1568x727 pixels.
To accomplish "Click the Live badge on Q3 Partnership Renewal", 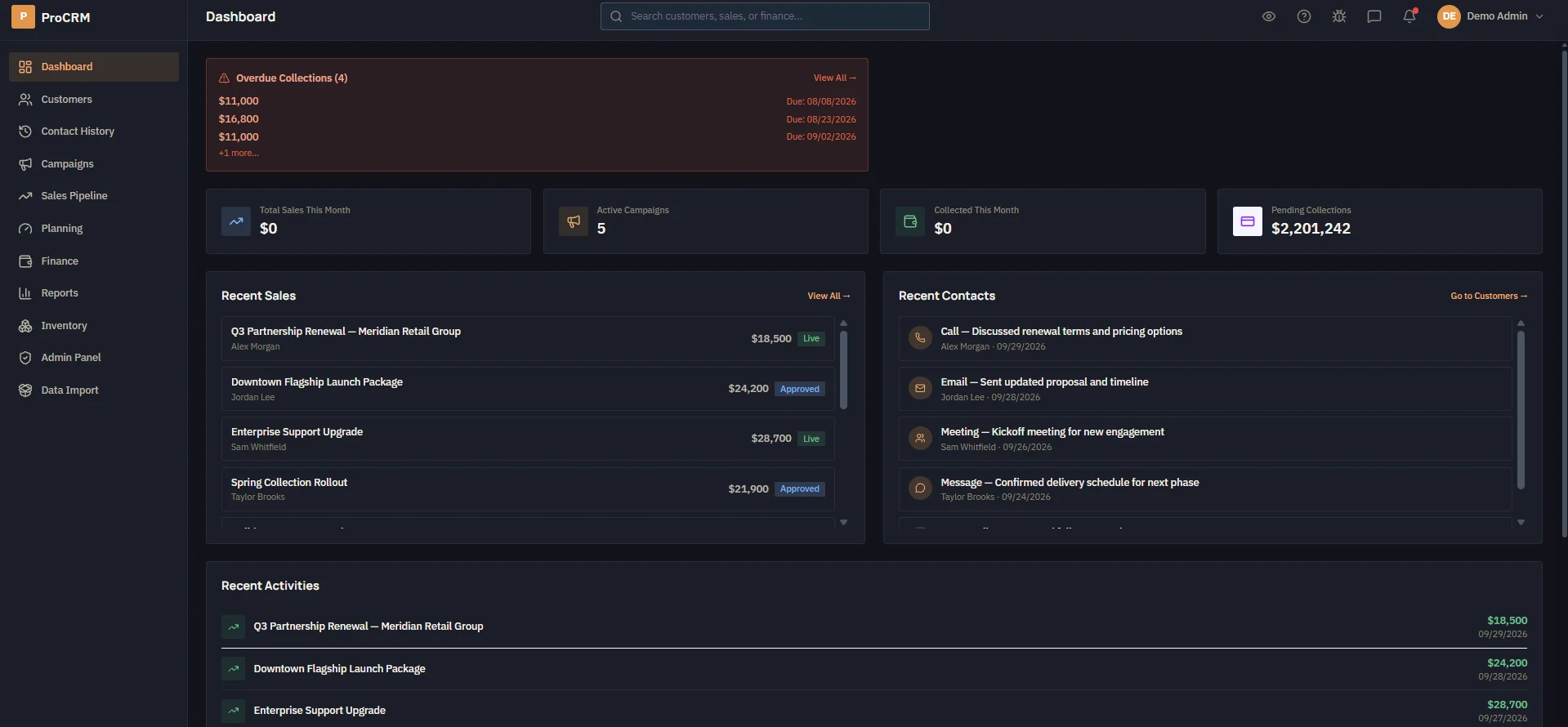I will click(x=811, y=339).
